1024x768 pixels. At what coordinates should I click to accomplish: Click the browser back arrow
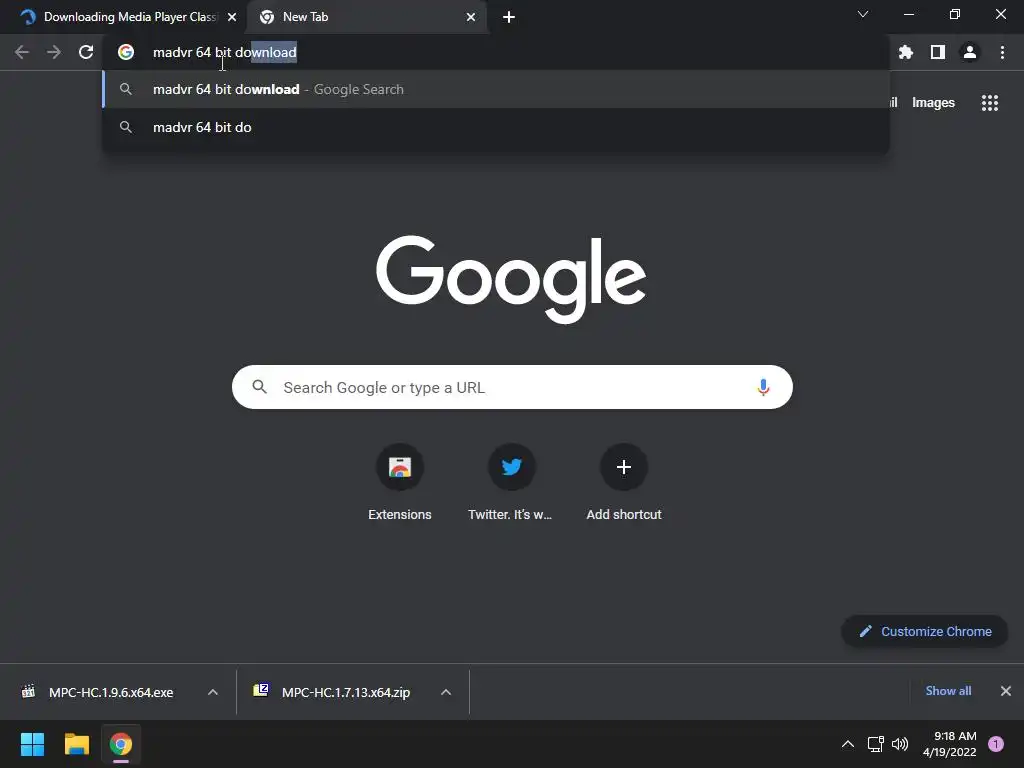click(x=22, y=52)
